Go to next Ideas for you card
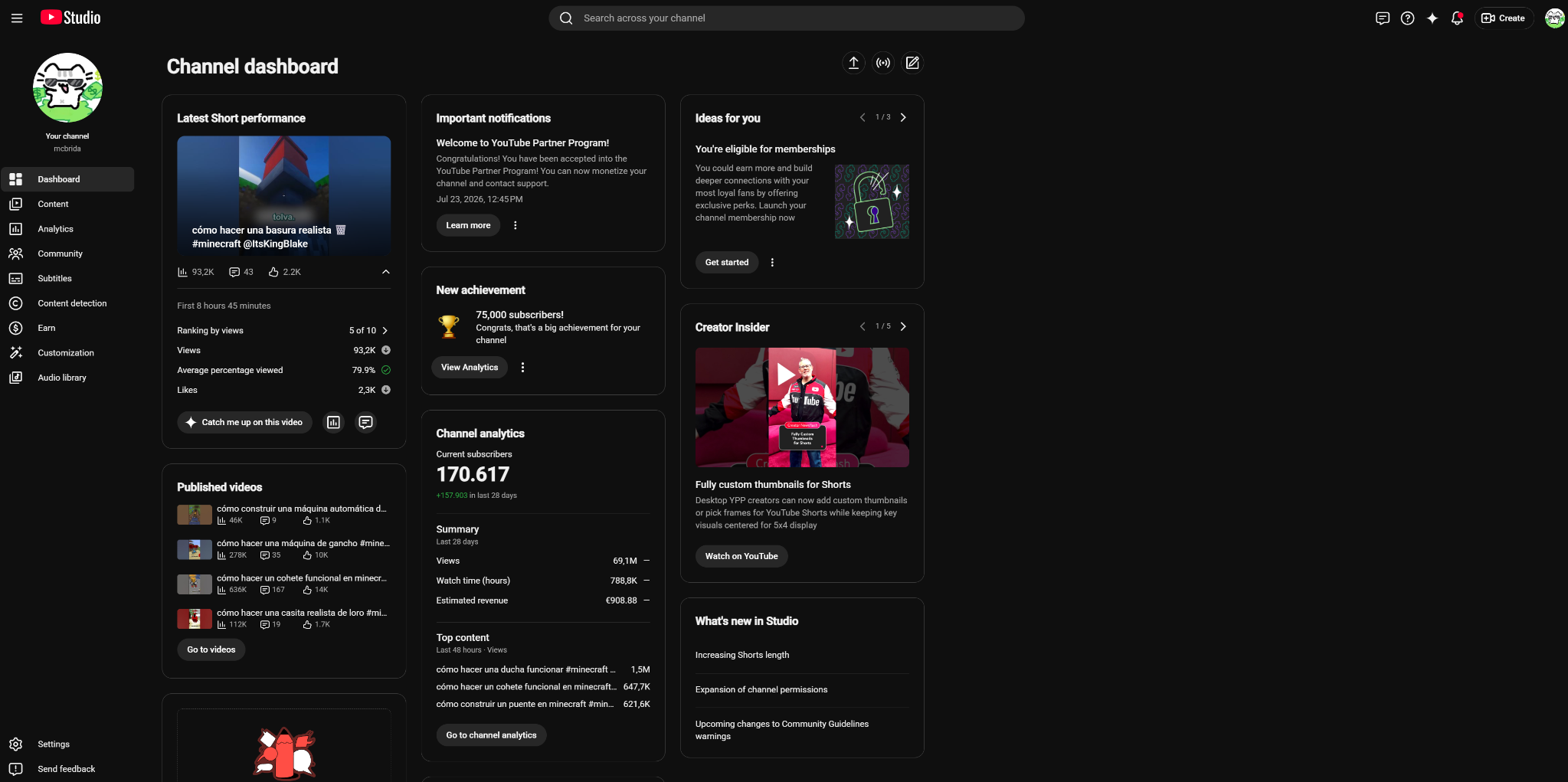Image resolution: width=1568 pixels, height=782 pixels. 903,117
